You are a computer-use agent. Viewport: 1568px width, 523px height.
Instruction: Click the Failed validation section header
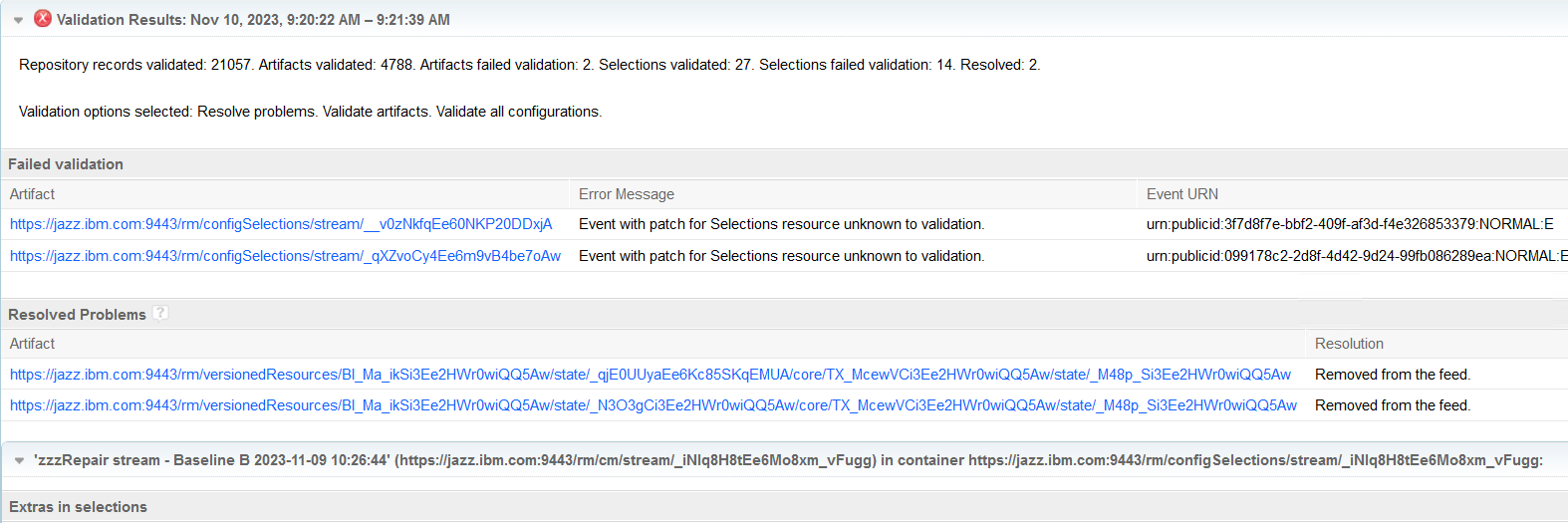66,164
